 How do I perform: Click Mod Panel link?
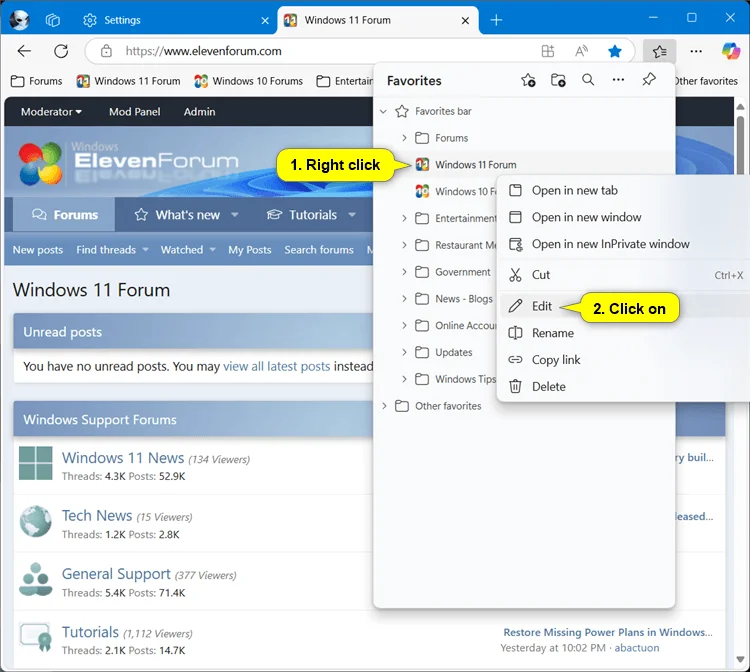click(x=134, y=111)
